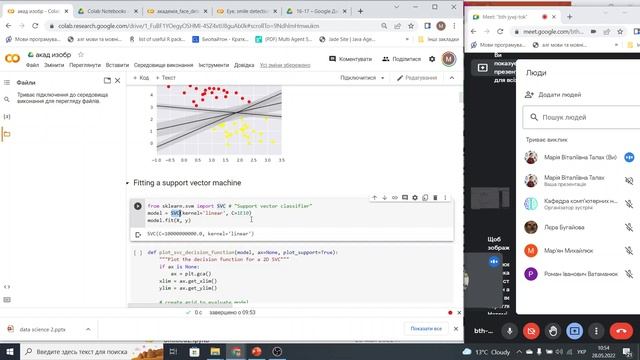Open cell editor settings gear

pos(415,198)
